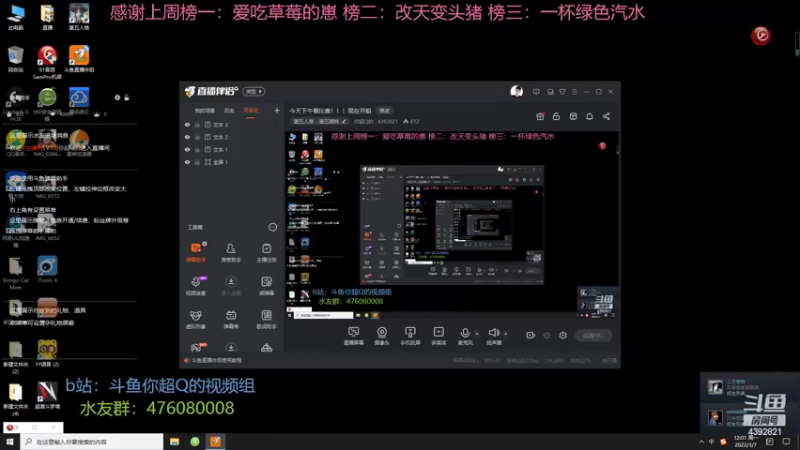Toggle visibility of 全屏 1 layer
The width and height of the screenshot is (800, 450).
point(187,162)
